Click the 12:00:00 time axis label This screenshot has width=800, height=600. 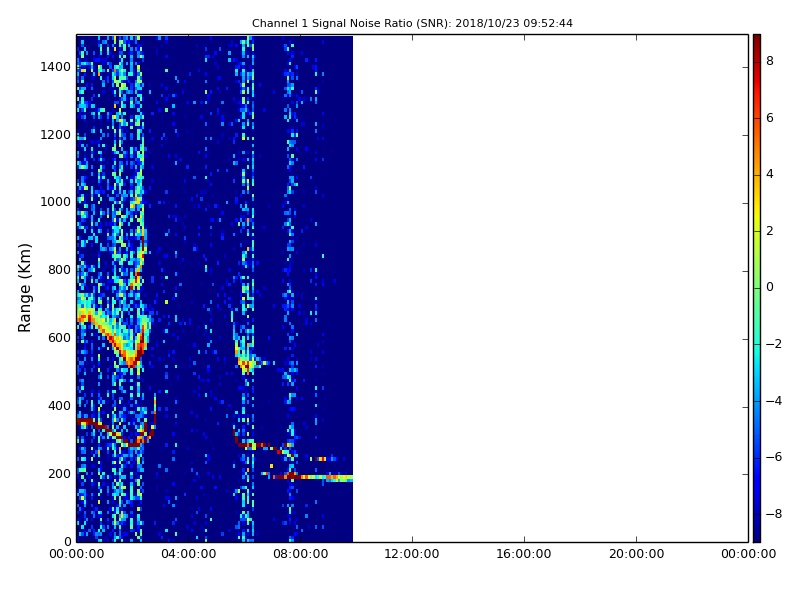coord(412,554)
